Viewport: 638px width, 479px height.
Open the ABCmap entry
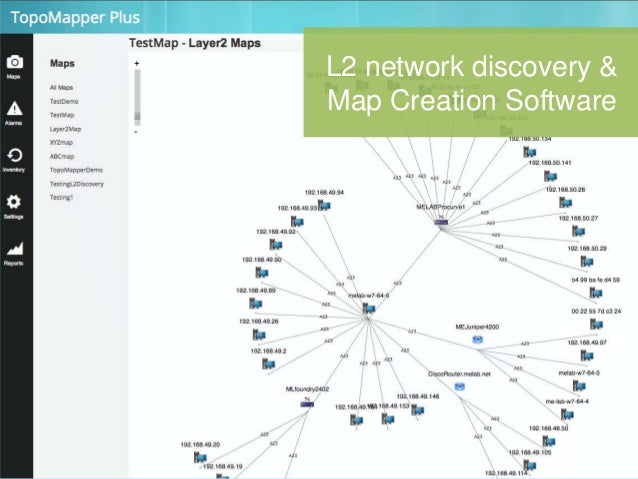pos(62,156)
